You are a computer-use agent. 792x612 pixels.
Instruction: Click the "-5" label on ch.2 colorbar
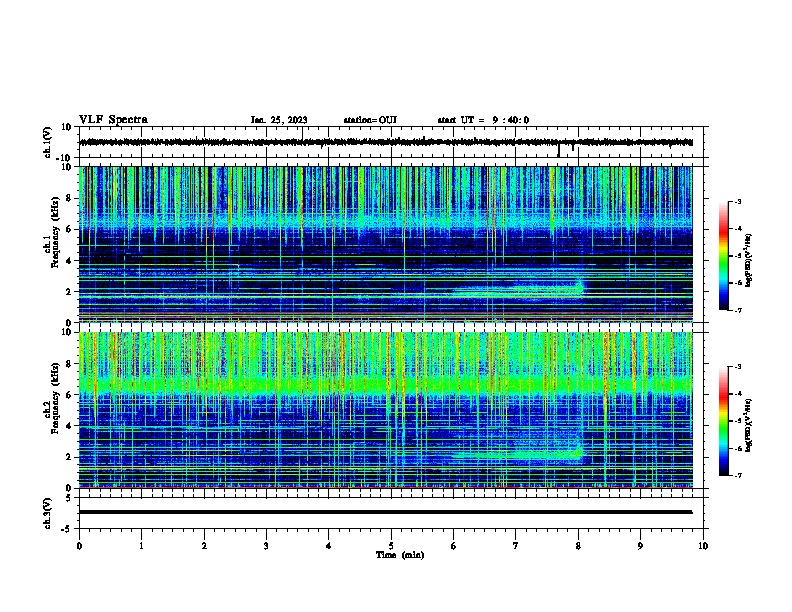point(737,421)
